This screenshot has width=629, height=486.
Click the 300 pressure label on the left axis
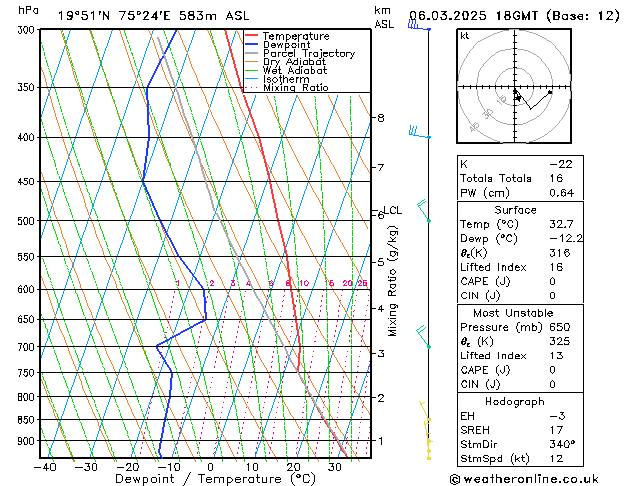tap(28, 30)
